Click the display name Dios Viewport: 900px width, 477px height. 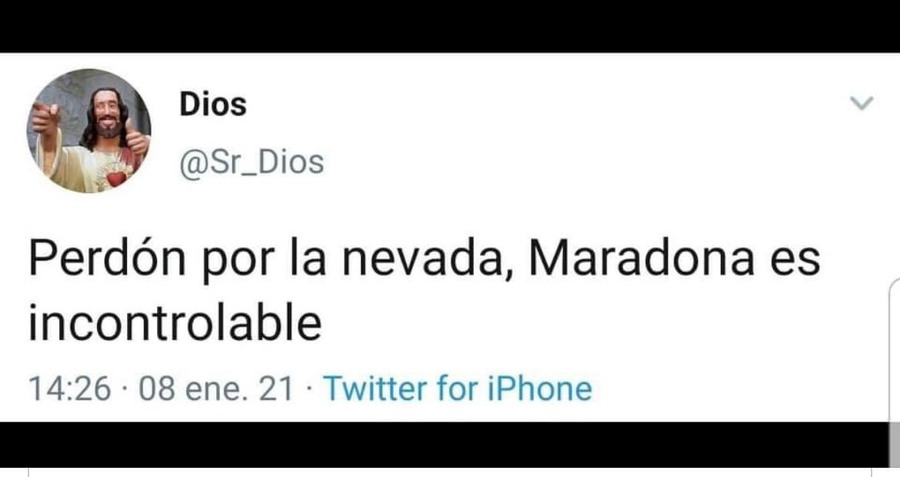click(x=213, y=104)
